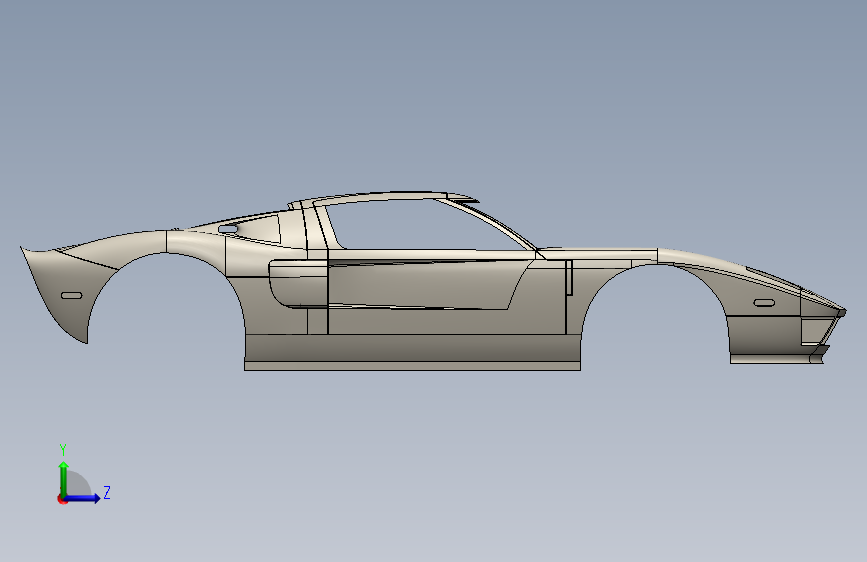Select the narrow vertical slot ahead of the door
Image resolution: width=867 pixels, height=562 pixels.
pyautogui.click(x=569, y=278)
